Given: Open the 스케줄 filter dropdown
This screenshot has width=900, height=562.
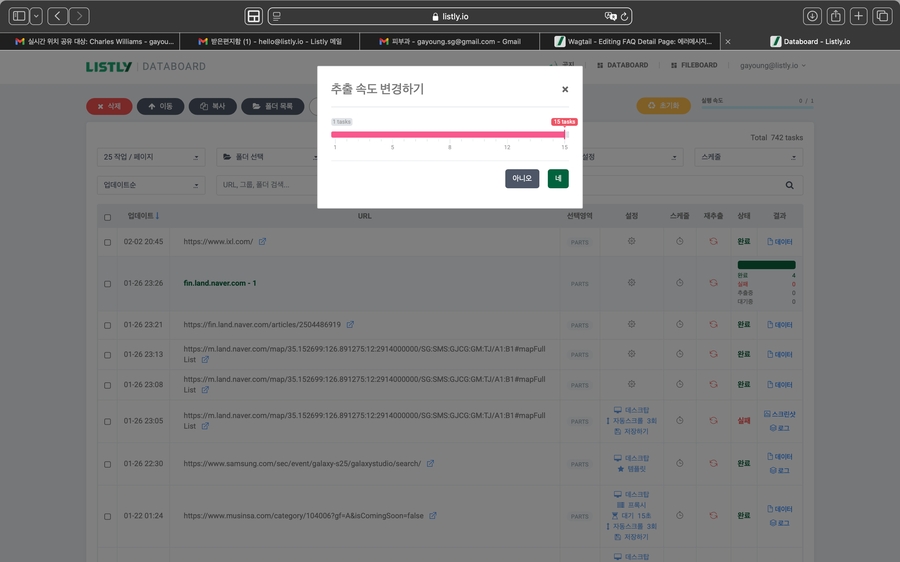Looking at the screenshot, I should tap(748, 157).
